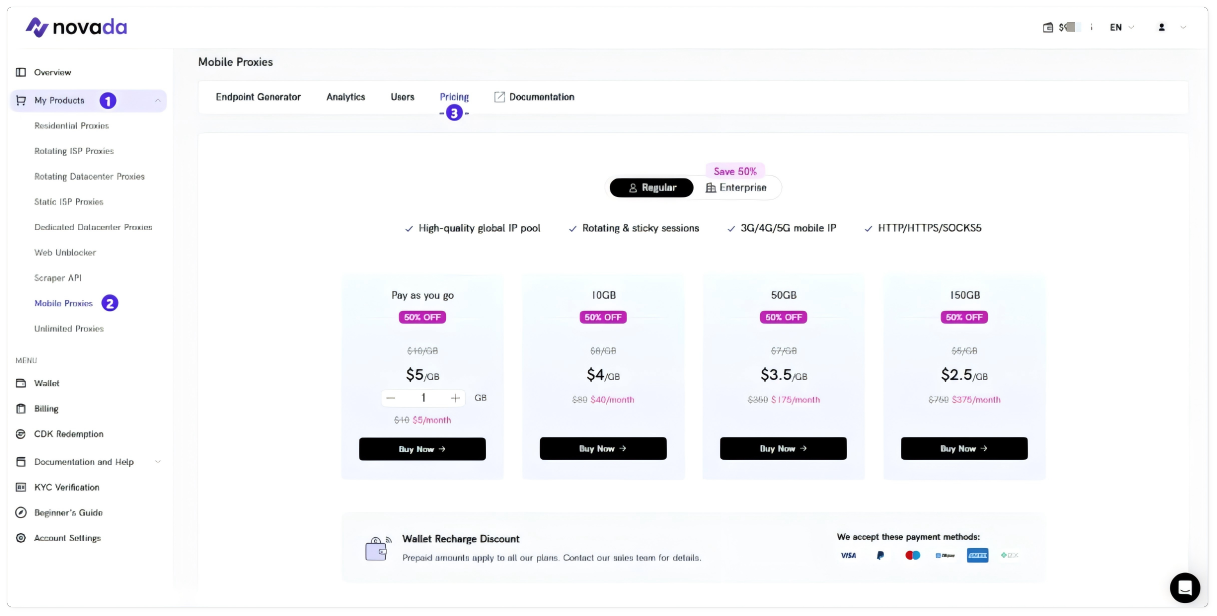Select the Regular plan toggle

(x=652, y=188)
